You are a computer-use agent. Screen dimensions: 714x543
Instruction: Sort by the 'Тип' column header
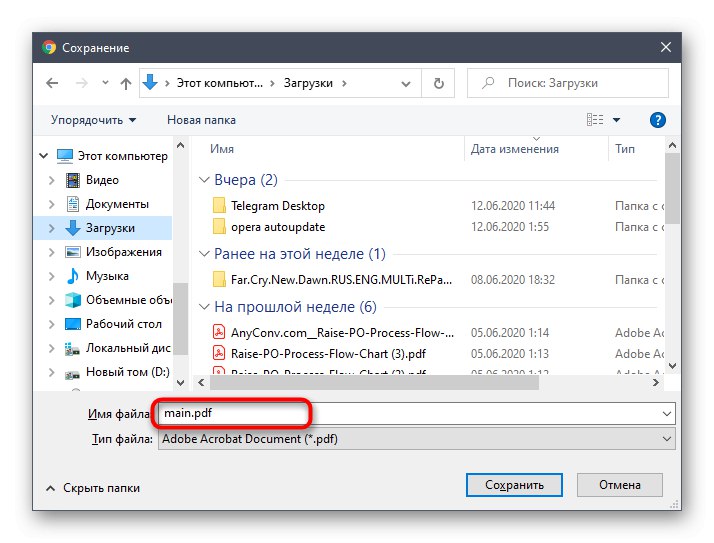click(625, 149)
